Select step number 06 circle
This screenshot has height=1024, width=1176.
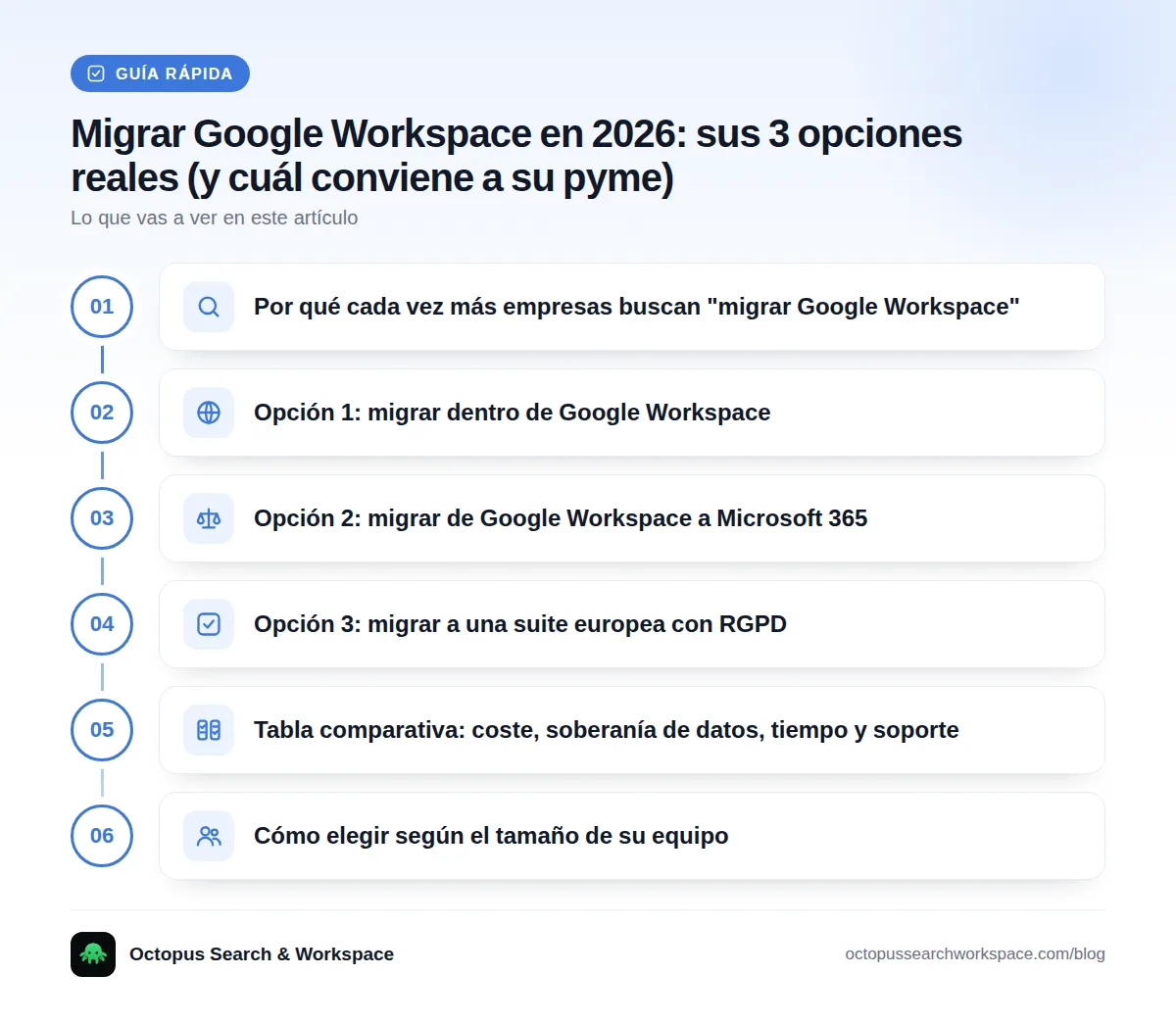[x=102, y=836]
